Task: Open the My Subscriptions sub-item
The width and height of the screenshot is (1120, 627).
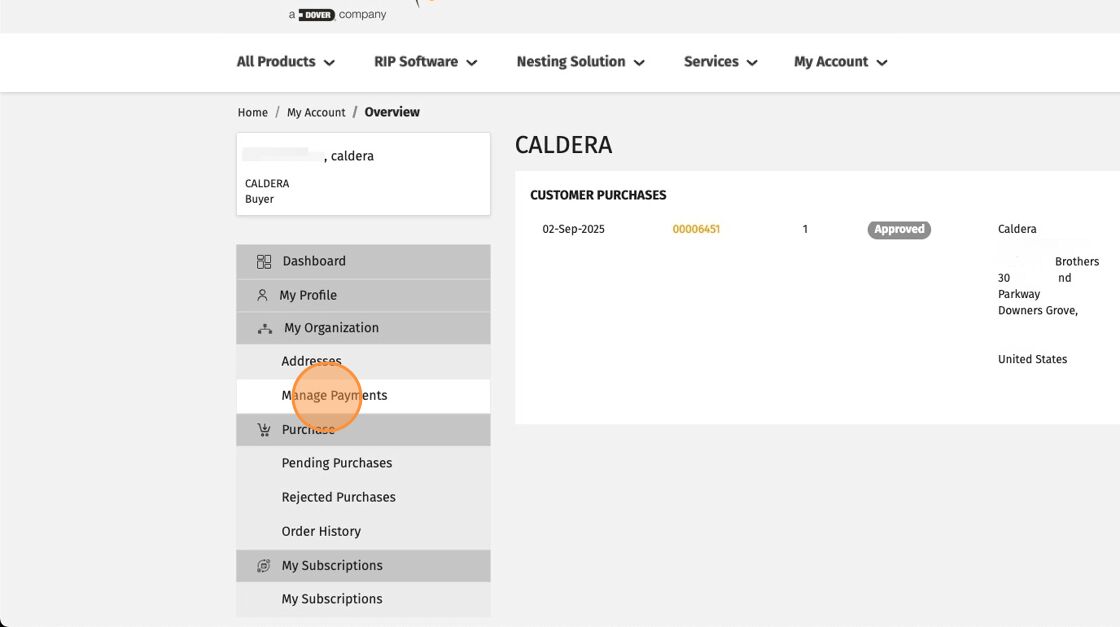Action: (363, 599)
